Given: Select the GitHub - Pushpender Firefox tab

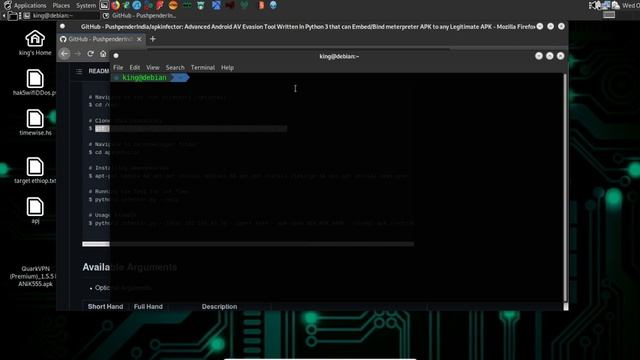Looking at the screenshot, I should point(100,39).
